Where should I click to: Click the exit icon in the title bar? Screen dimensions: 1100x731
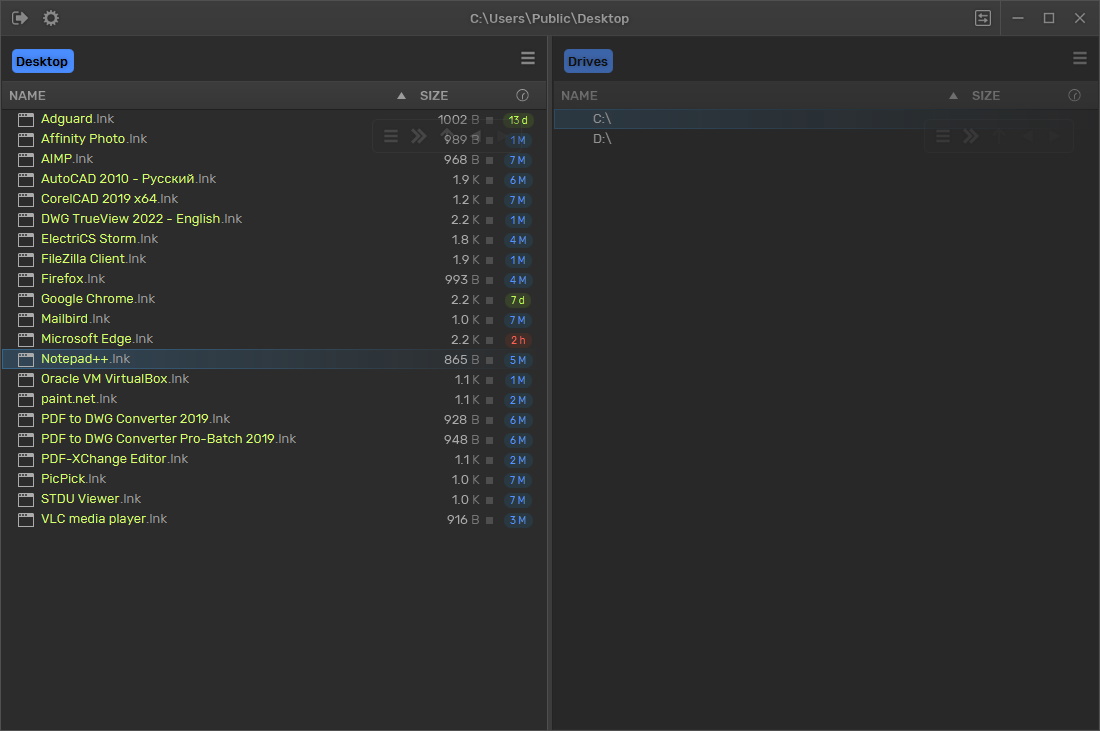click(20, 18)
